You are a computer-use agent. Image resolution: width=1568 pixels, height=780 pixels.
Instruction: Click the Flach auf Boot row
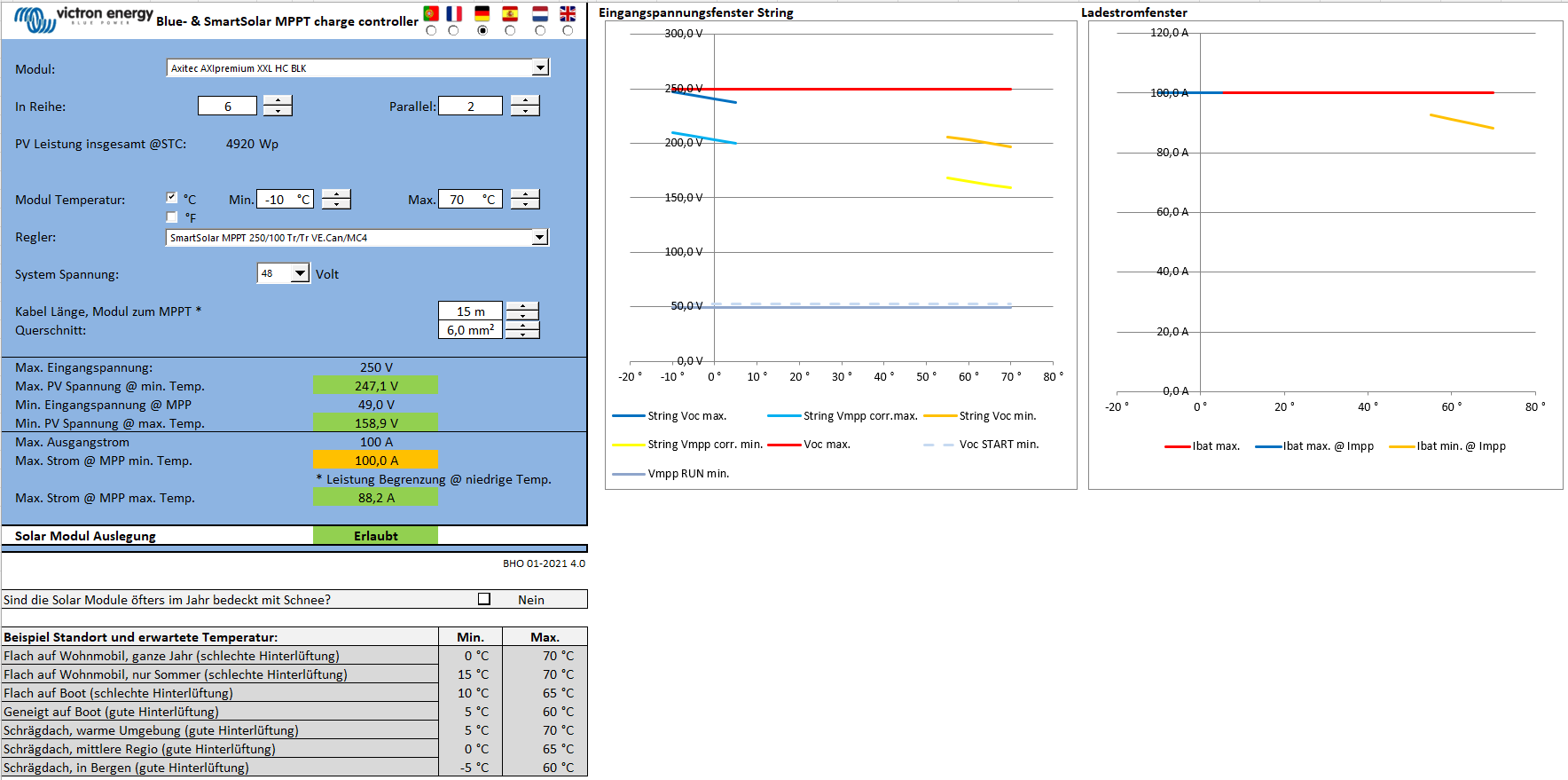click(x=294, y=692)
